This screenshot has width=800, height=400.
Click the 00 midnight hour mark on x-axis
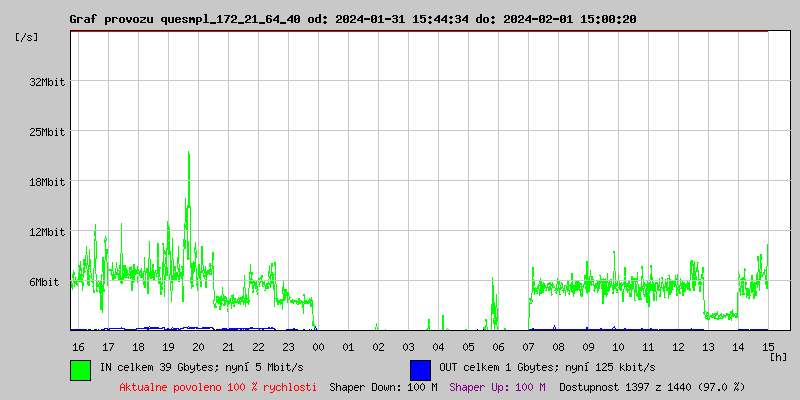pos(318,347)
